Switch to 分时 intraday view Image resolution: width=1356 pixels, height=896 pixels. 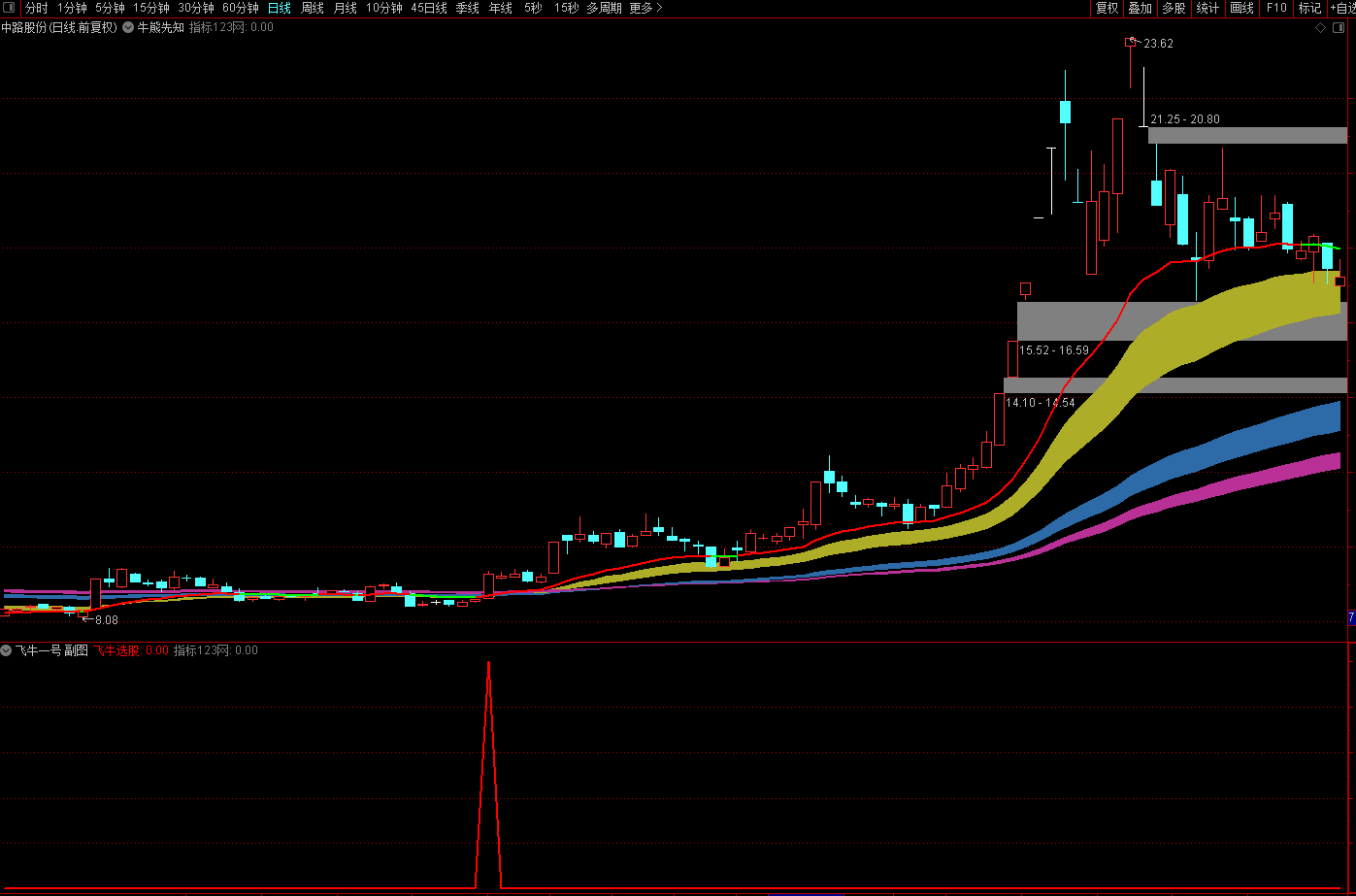[36, 8]
